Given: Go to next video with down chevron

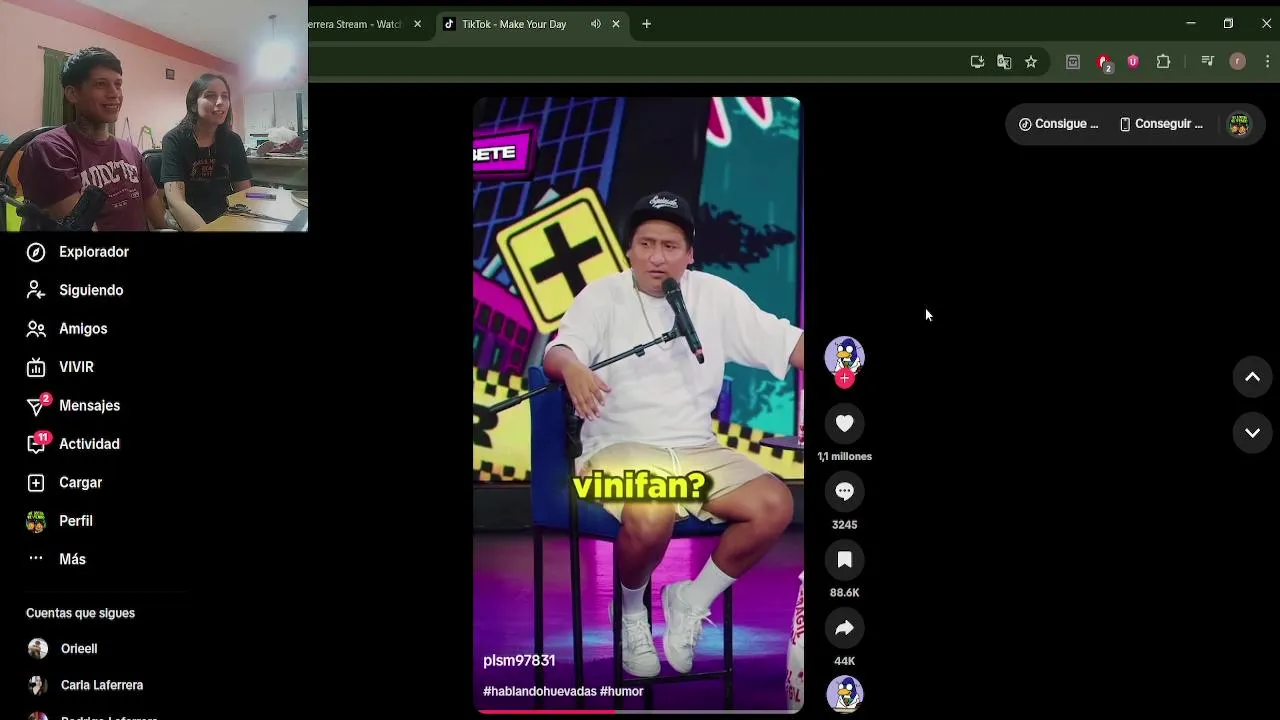Looking at the screenshot, I should [1252, 433].
